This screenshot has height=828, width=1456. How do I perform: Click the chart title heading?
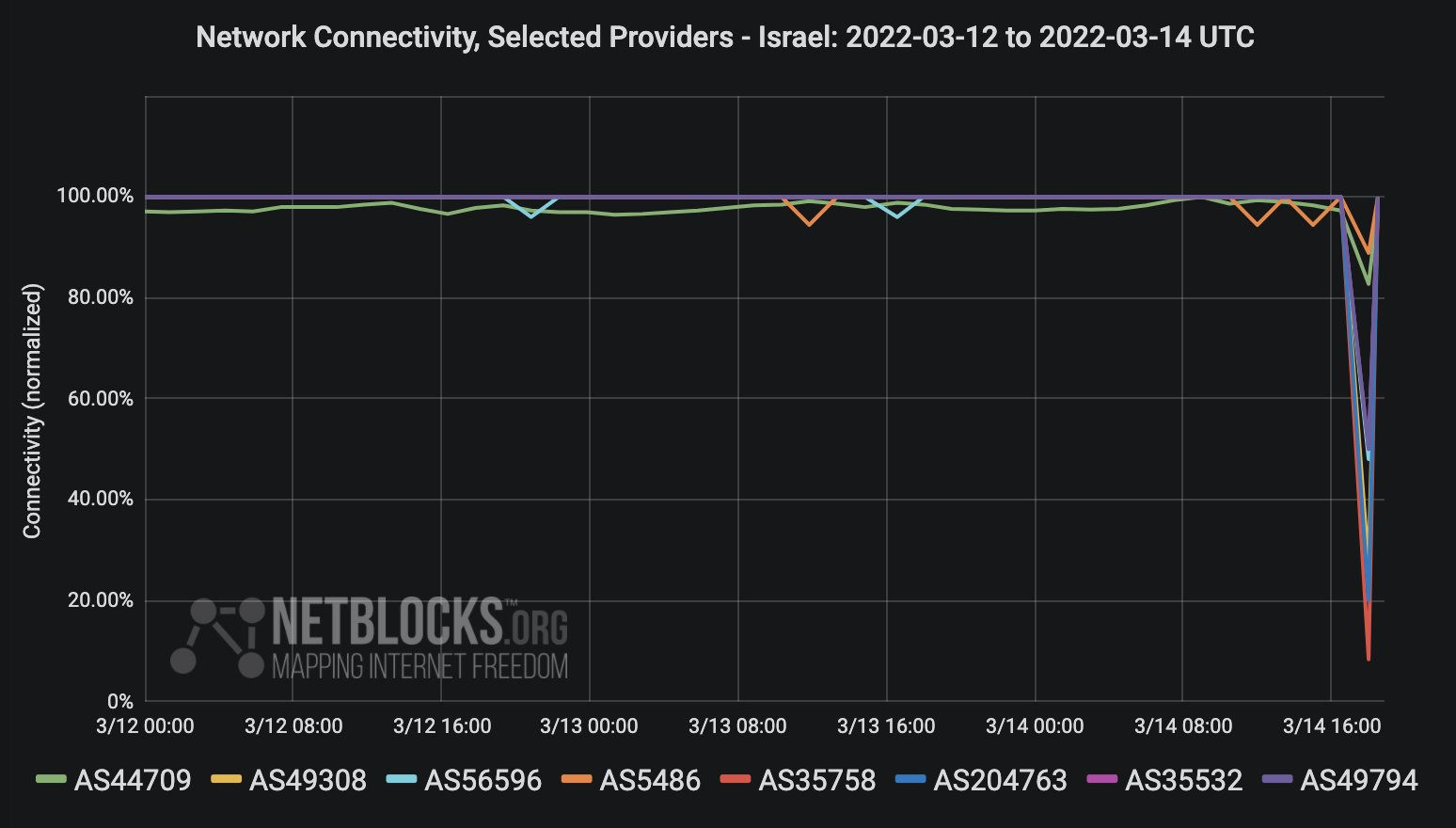(x=725, y=38)
